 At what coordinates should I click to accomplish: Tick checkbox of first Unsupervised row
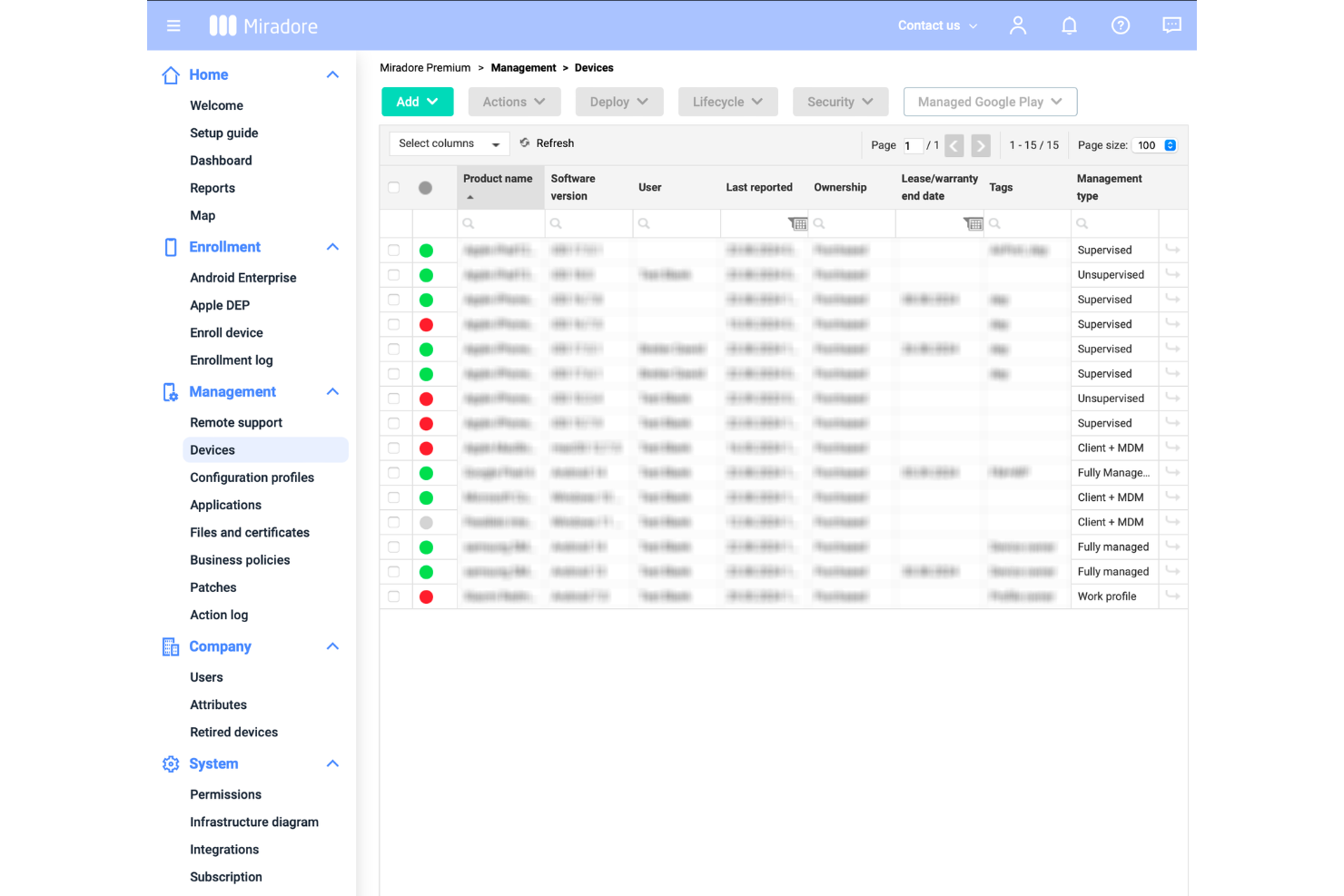(x=394, y=274)
